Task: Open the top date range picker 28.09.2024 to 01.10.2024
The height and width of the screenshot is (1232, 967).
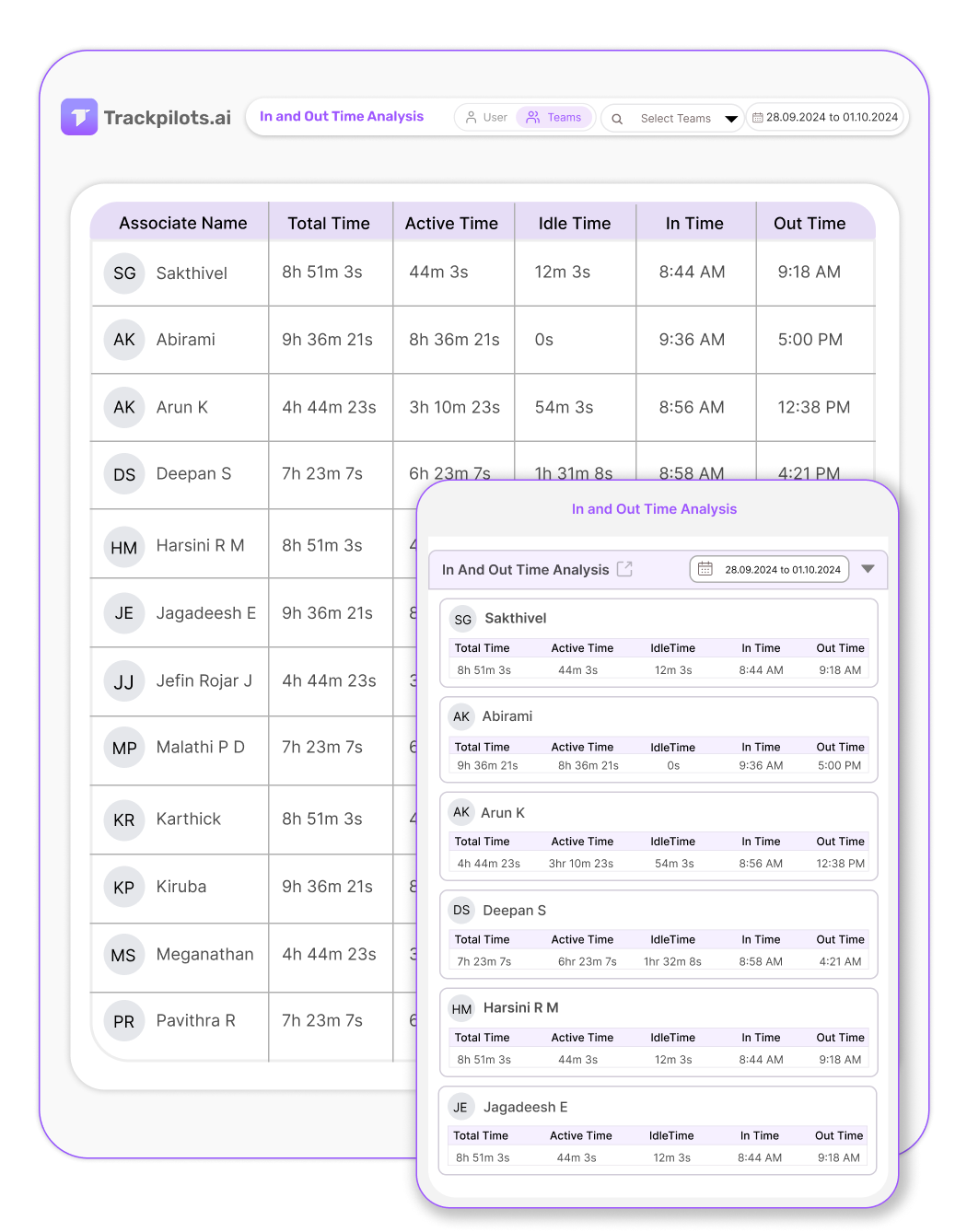Action: coord(825,117)
